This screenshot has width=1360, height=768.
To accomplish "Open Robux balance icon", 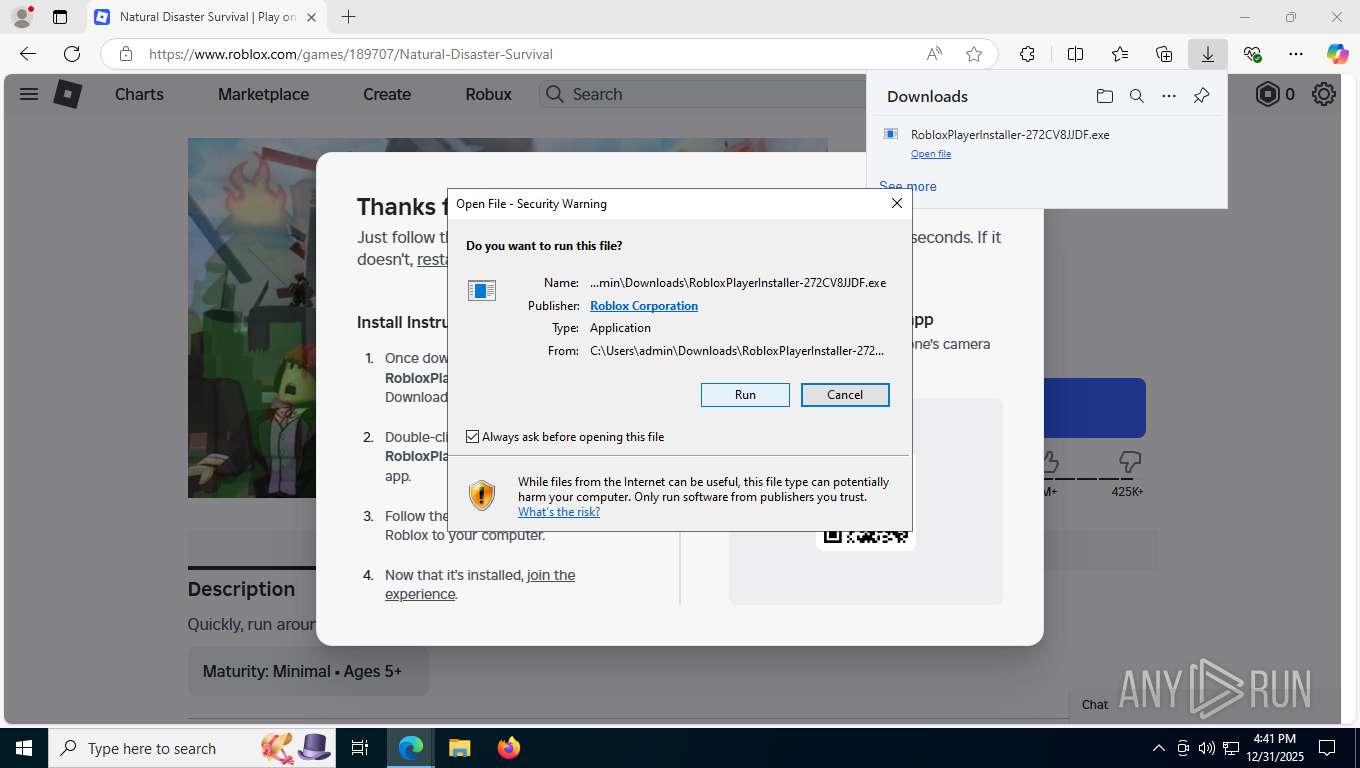I will tap(1268, 94).
